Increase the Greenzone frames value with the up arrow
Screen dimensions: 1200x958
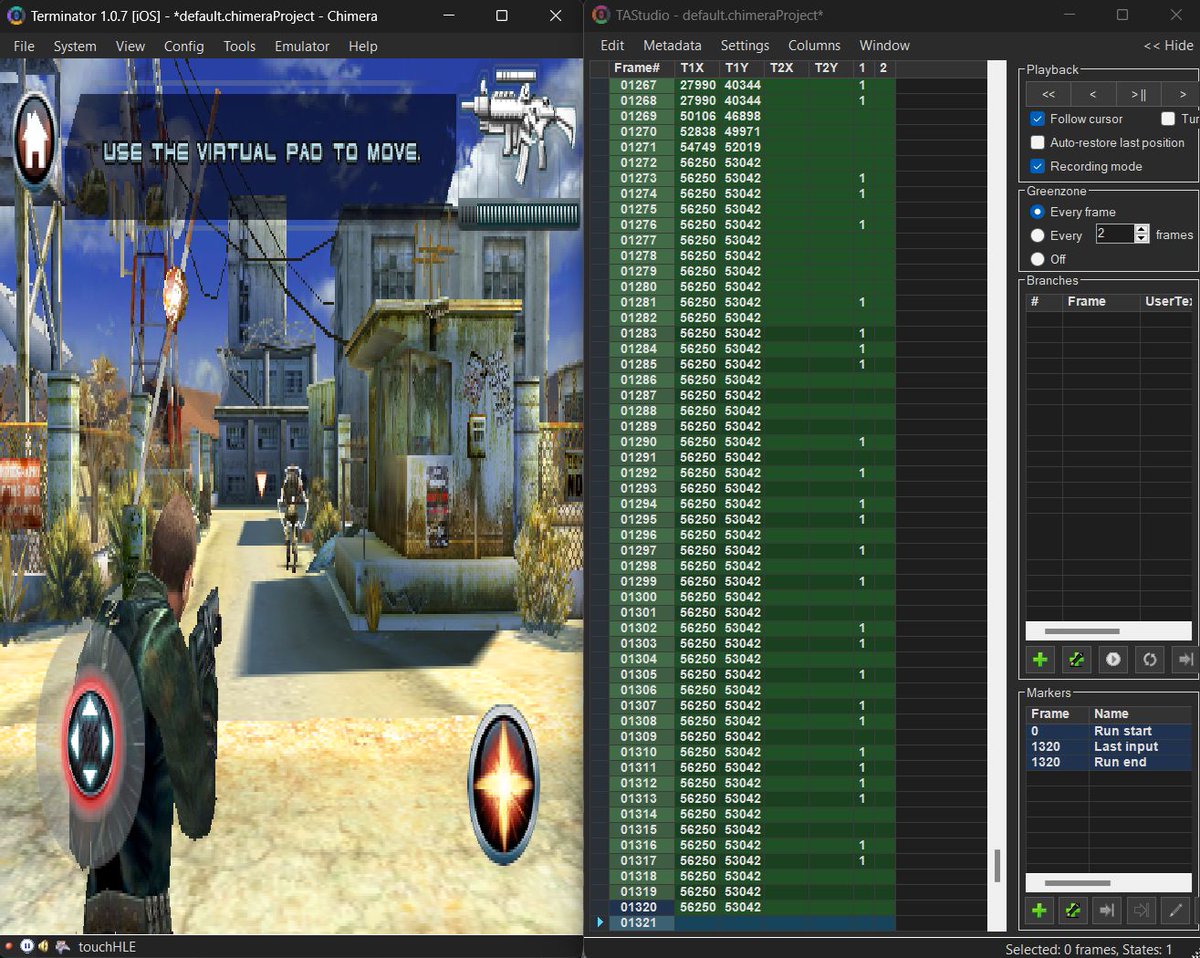(x=1142, y=229)
